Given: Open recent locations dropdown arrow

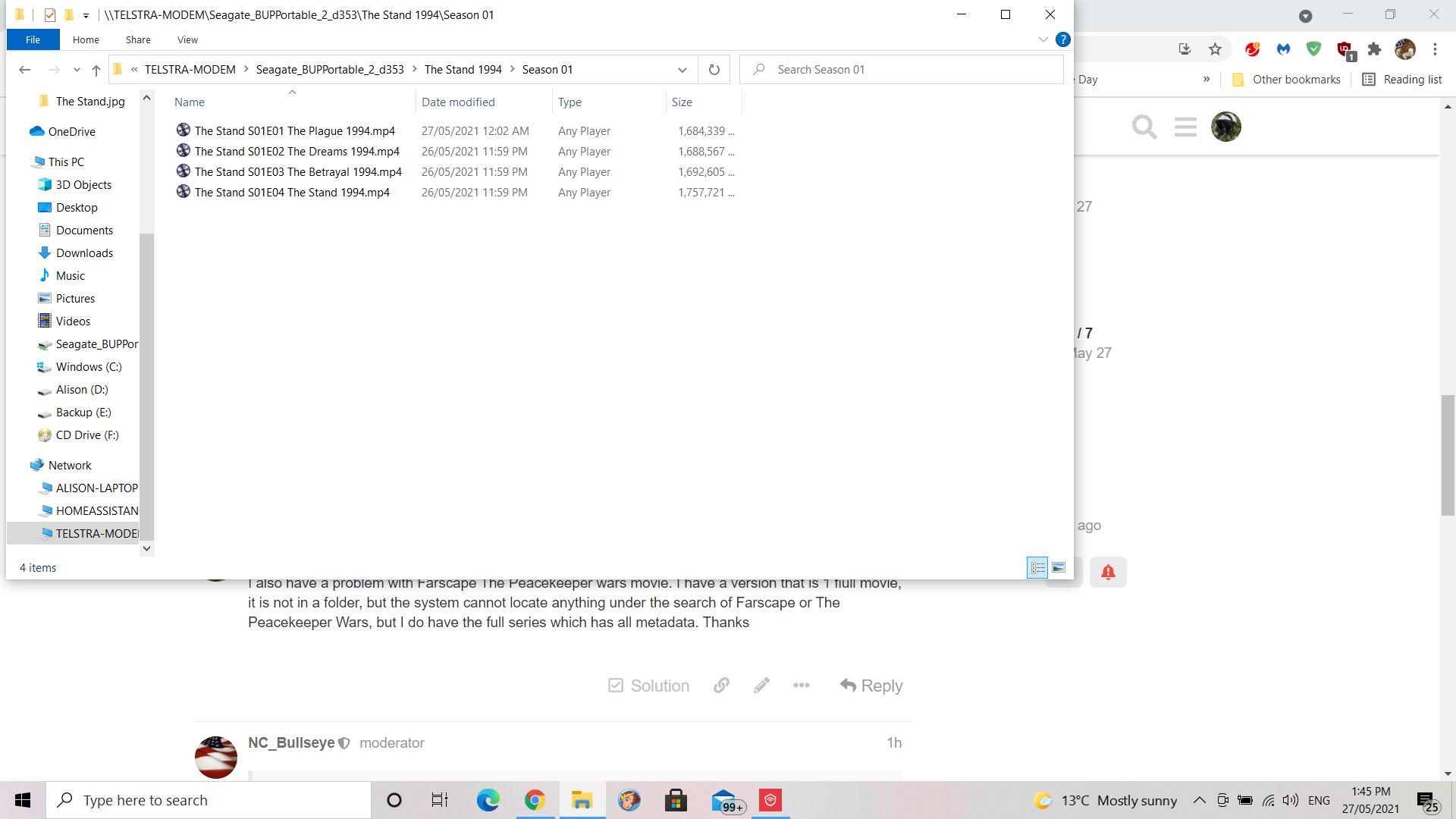Looking at the screenshot, I should (77, 70).
